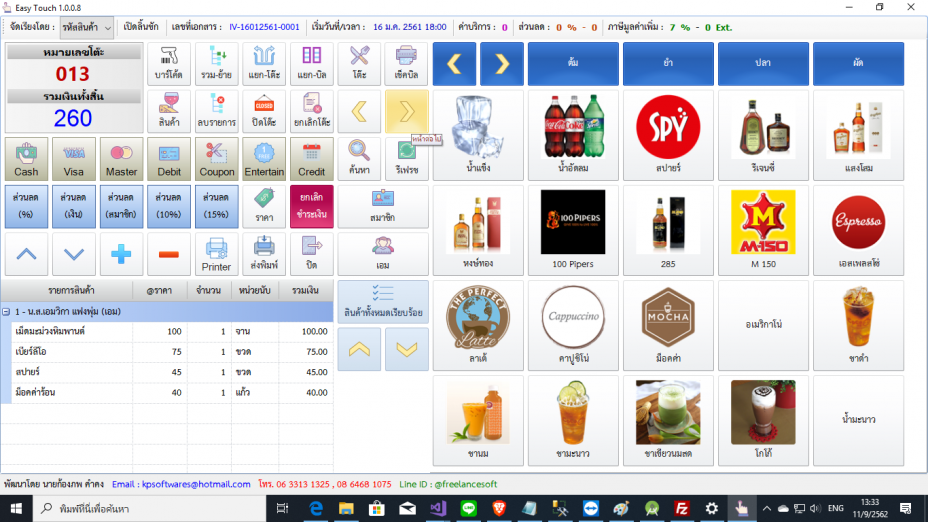
Task: Click the exit (ปิด) door icon
Action: [311, 254]
